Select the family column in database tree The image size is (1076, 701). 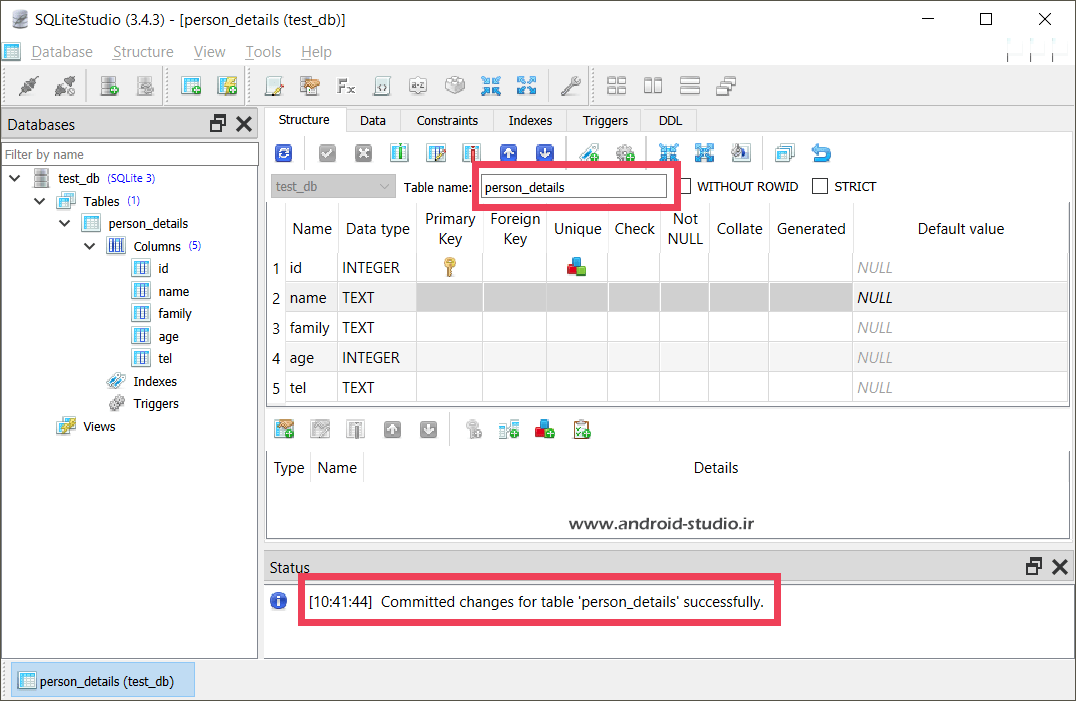pos(174,313)
